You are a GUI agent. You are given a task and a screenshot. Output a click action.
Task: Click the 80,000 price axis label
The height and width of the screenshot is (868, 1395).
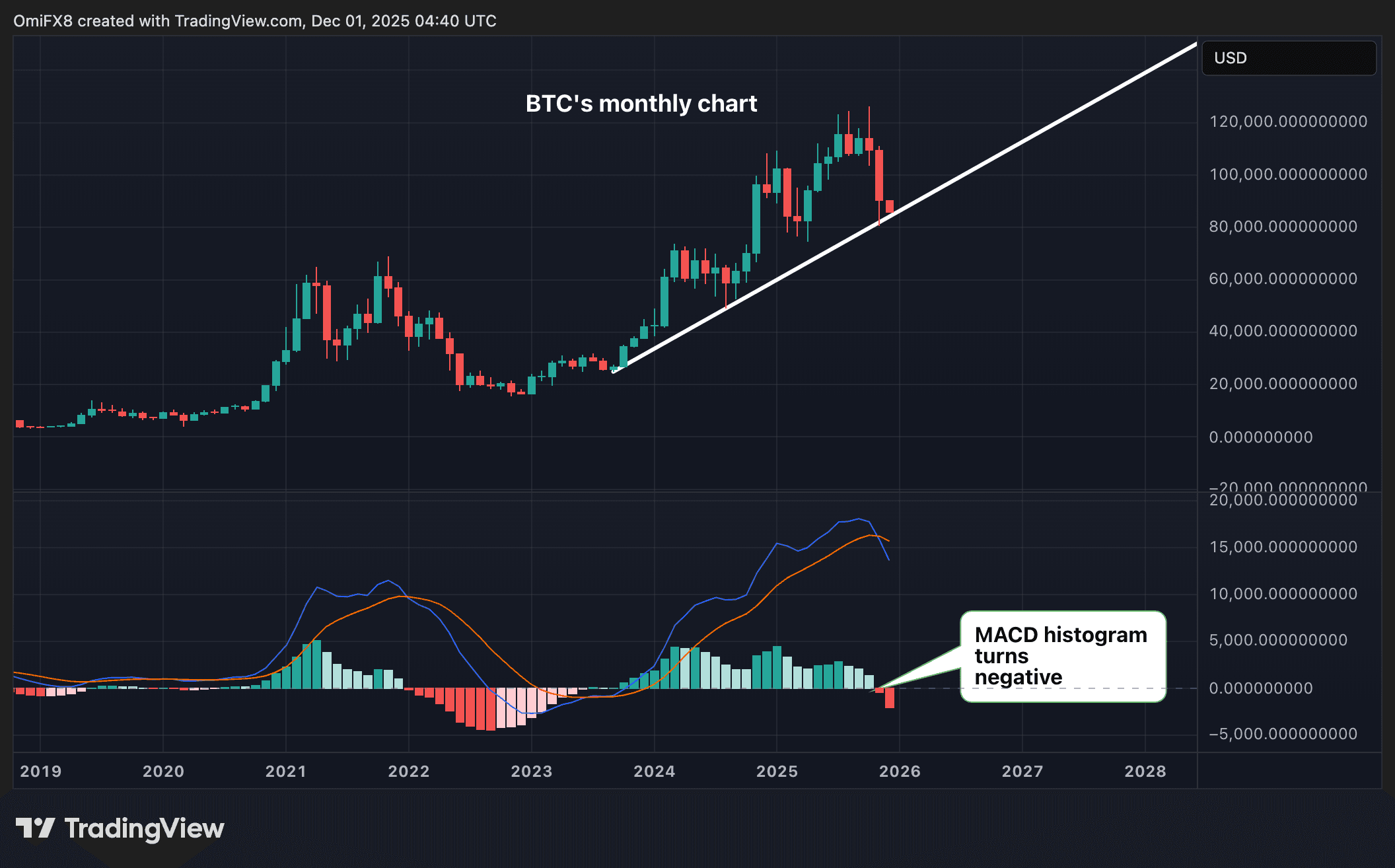[x=1283, y=227]
